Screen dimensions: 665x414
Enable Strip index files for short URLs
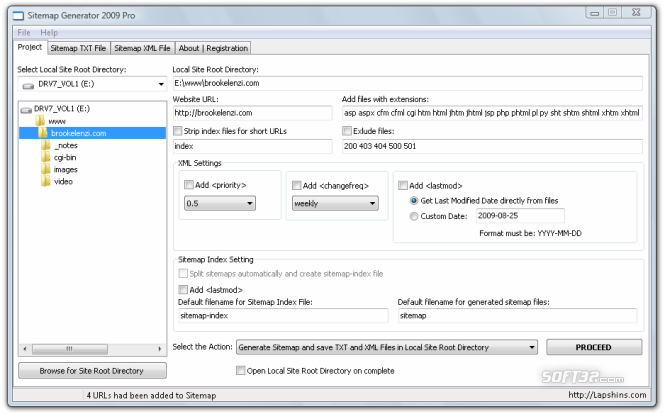click(178, 131)
